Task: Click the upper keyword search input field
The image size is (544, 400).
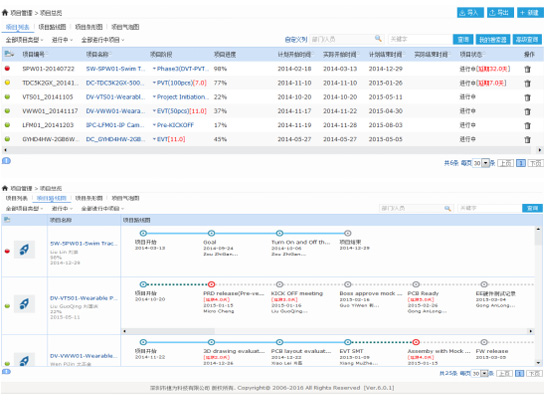Action: point(420,39)
